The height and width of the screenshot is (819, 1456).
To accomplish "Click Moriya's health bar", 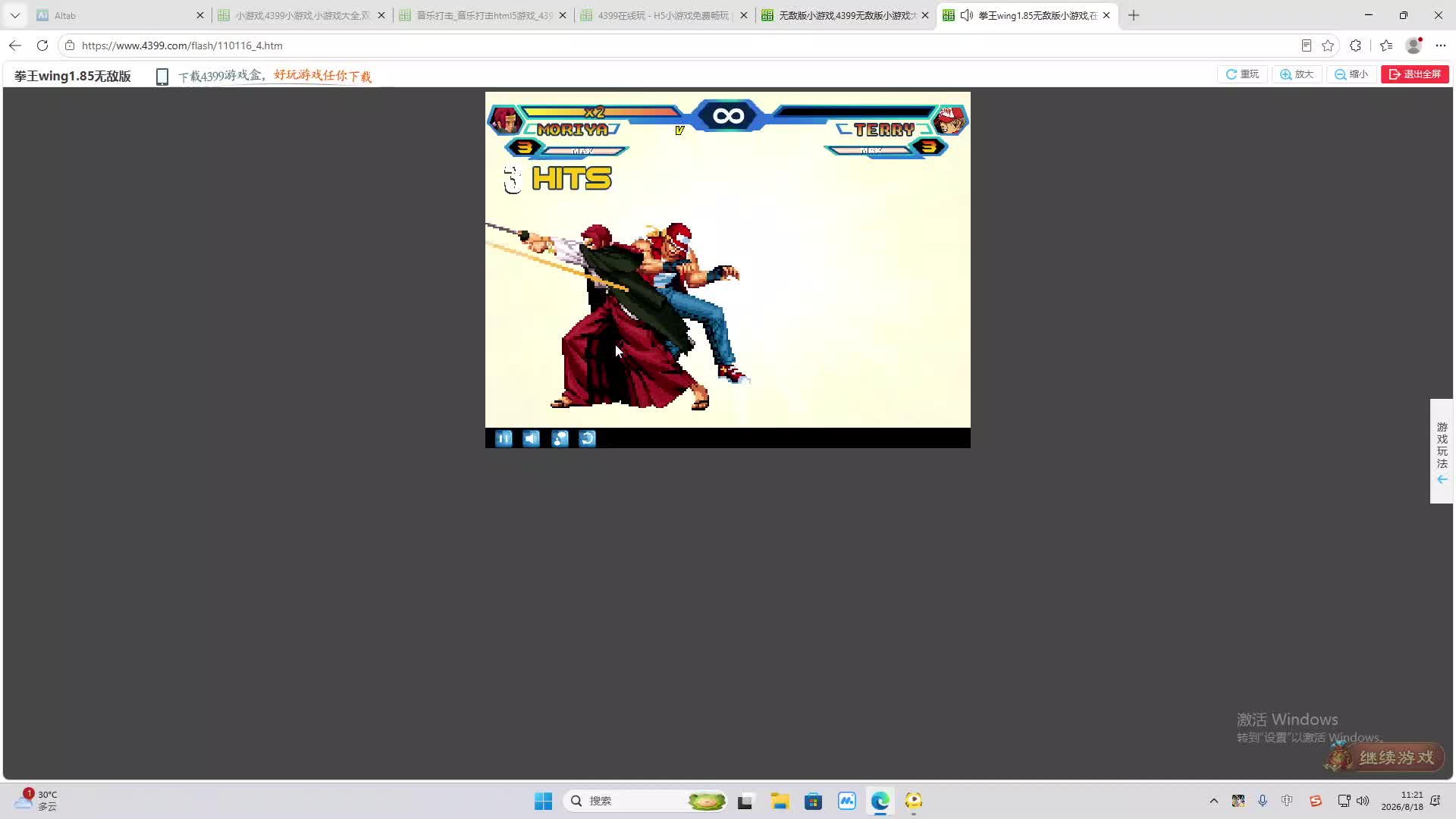I will pyautogui.click(x=601, y=111).
